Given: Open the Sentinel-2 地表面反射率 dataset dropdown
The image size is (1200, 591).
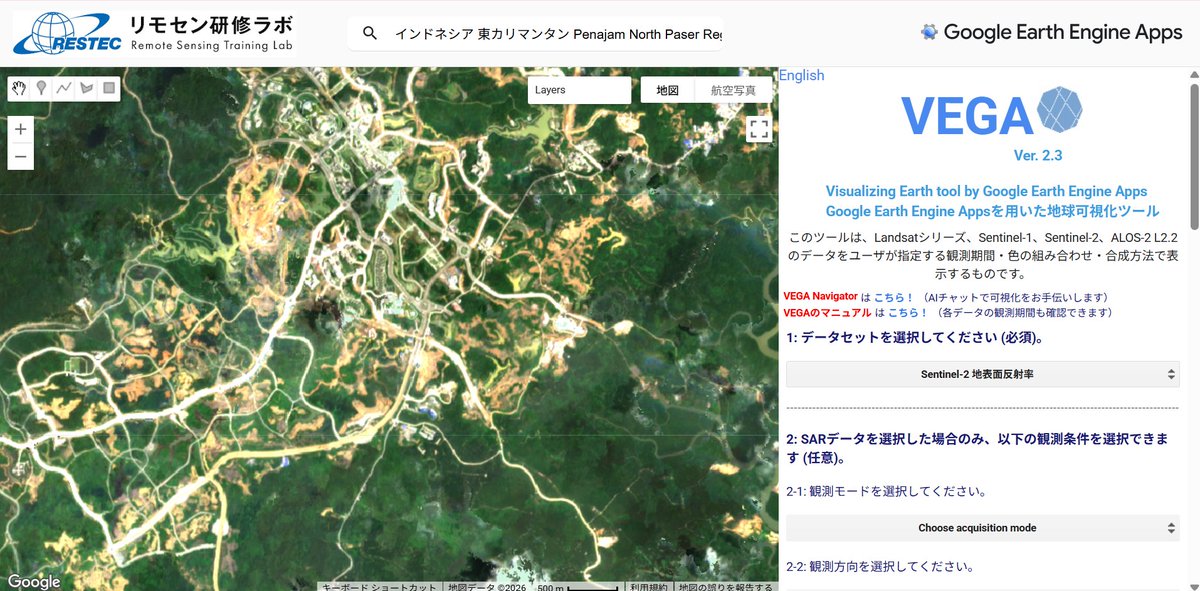Looking at the screenshot, I should coord(983,374).
